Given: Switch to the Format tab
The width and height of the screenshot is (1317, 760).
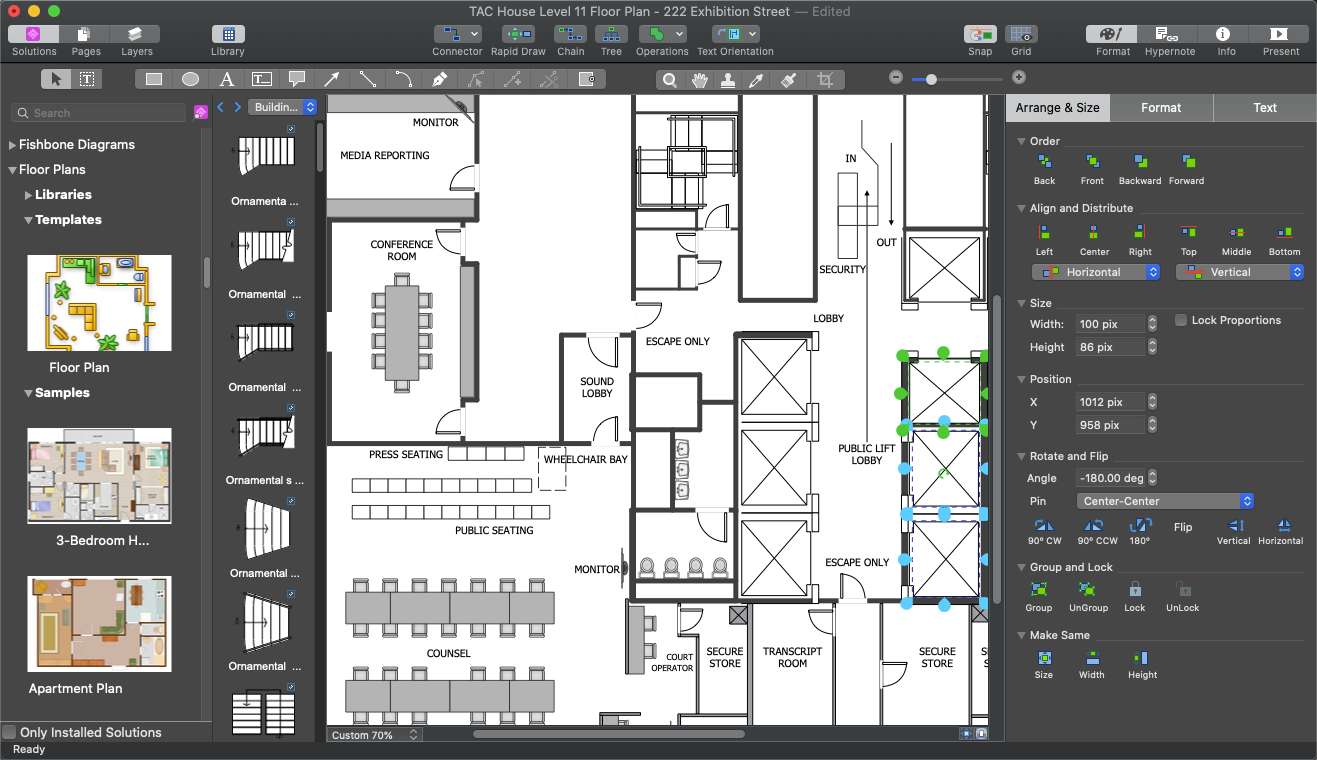Looking at the screenshot, I should click(x=1161, y=108).
